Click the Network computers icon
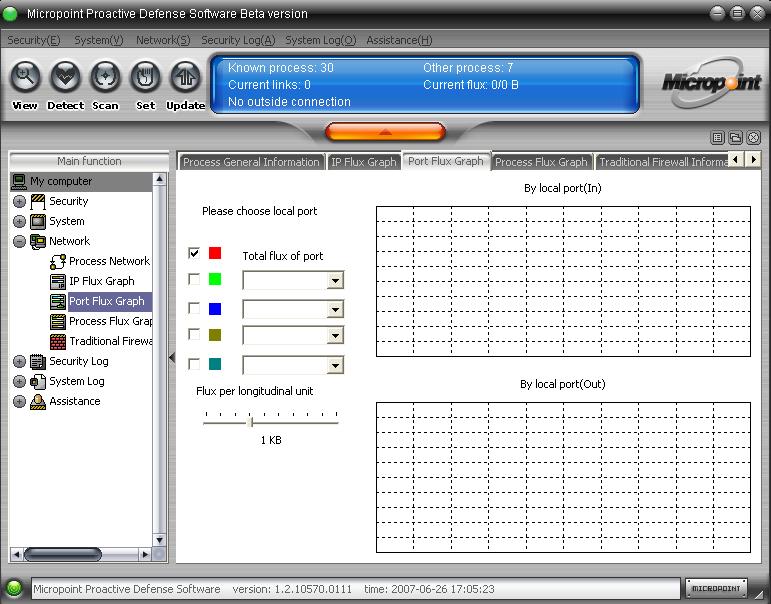771x604 pixels. pos(38,242)
